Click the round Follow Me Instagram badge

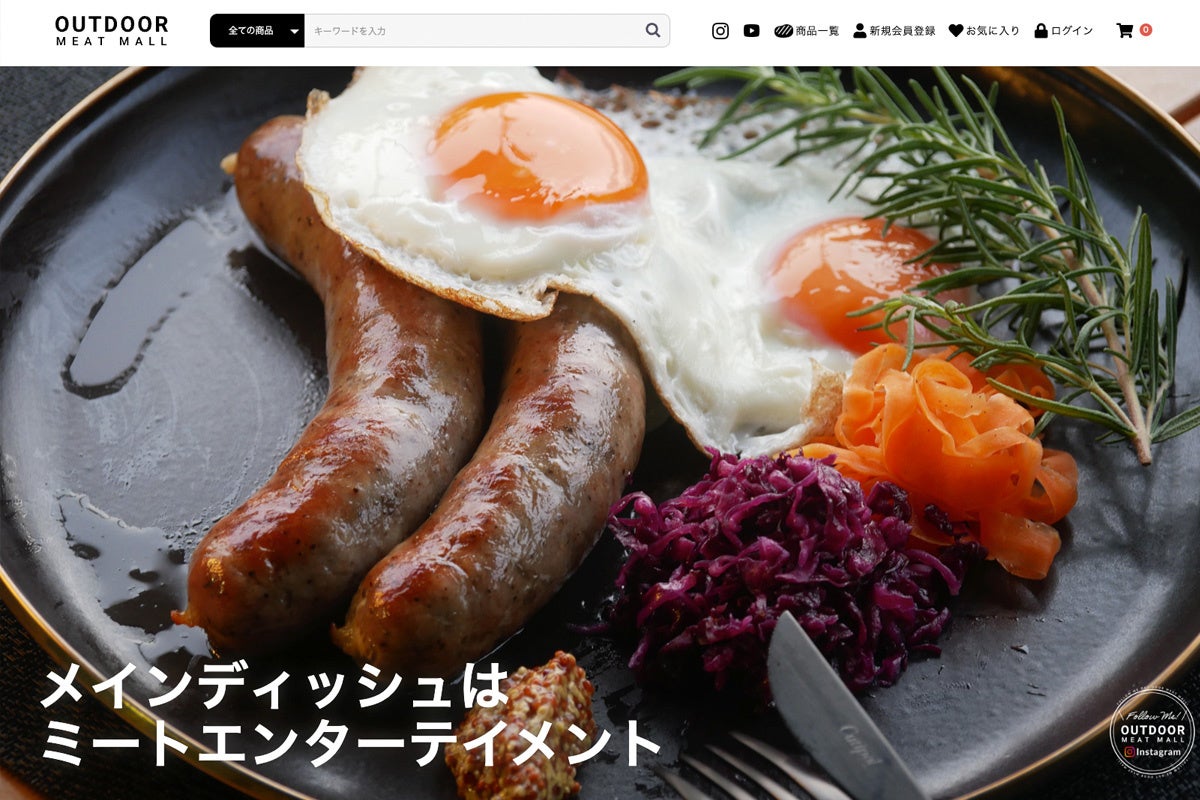pyautogui.click(x=1152, y=731)
